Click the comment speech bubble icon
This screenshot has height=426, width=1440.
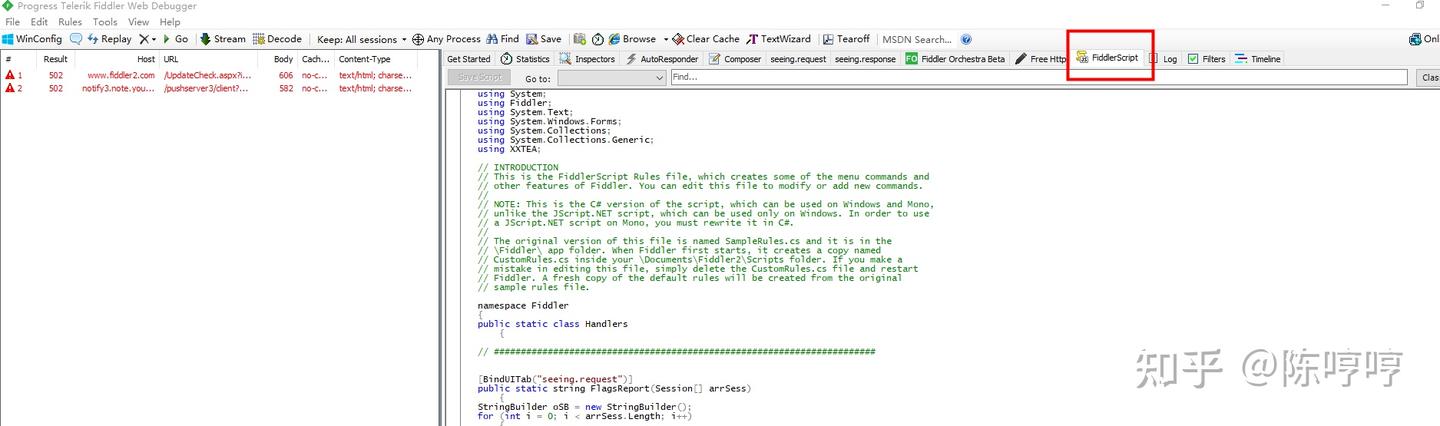pos(76,39)
